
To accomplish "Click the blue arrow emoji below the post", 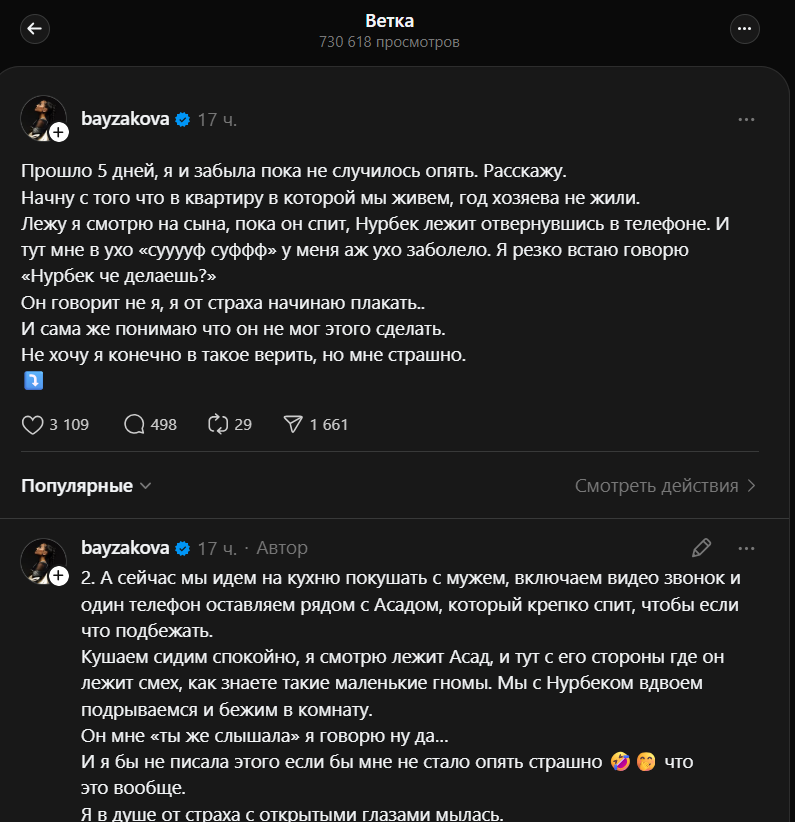I will [x=32, y=381].
